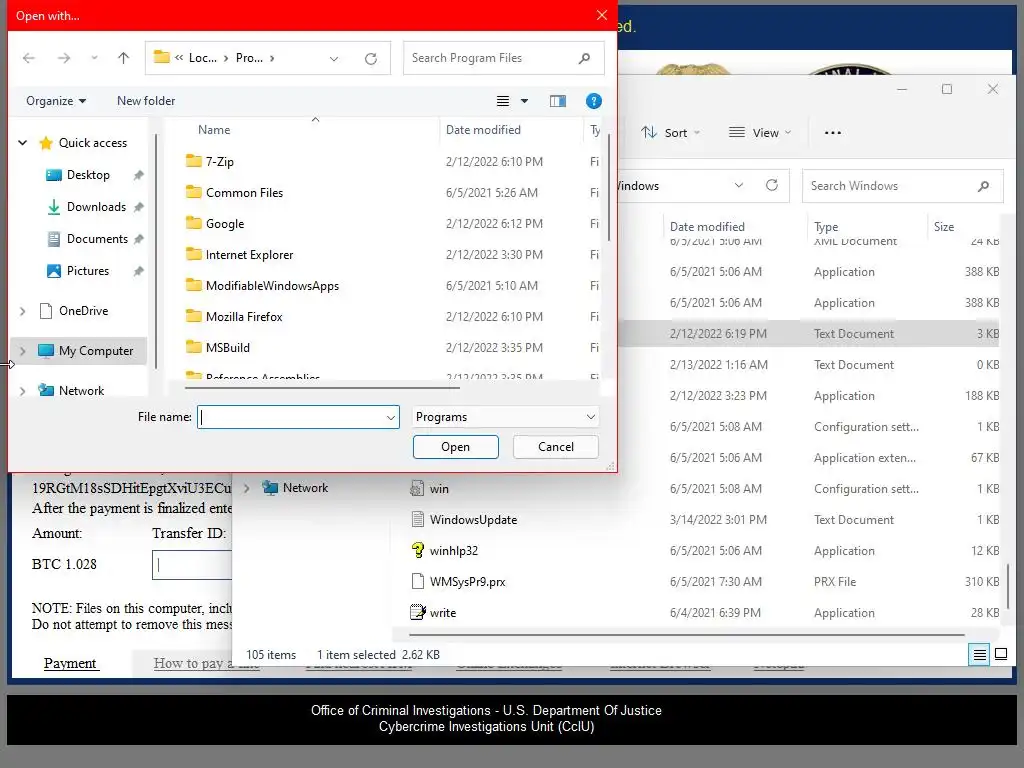Open the Sort menu in Explorer

(x=670, y=133)
